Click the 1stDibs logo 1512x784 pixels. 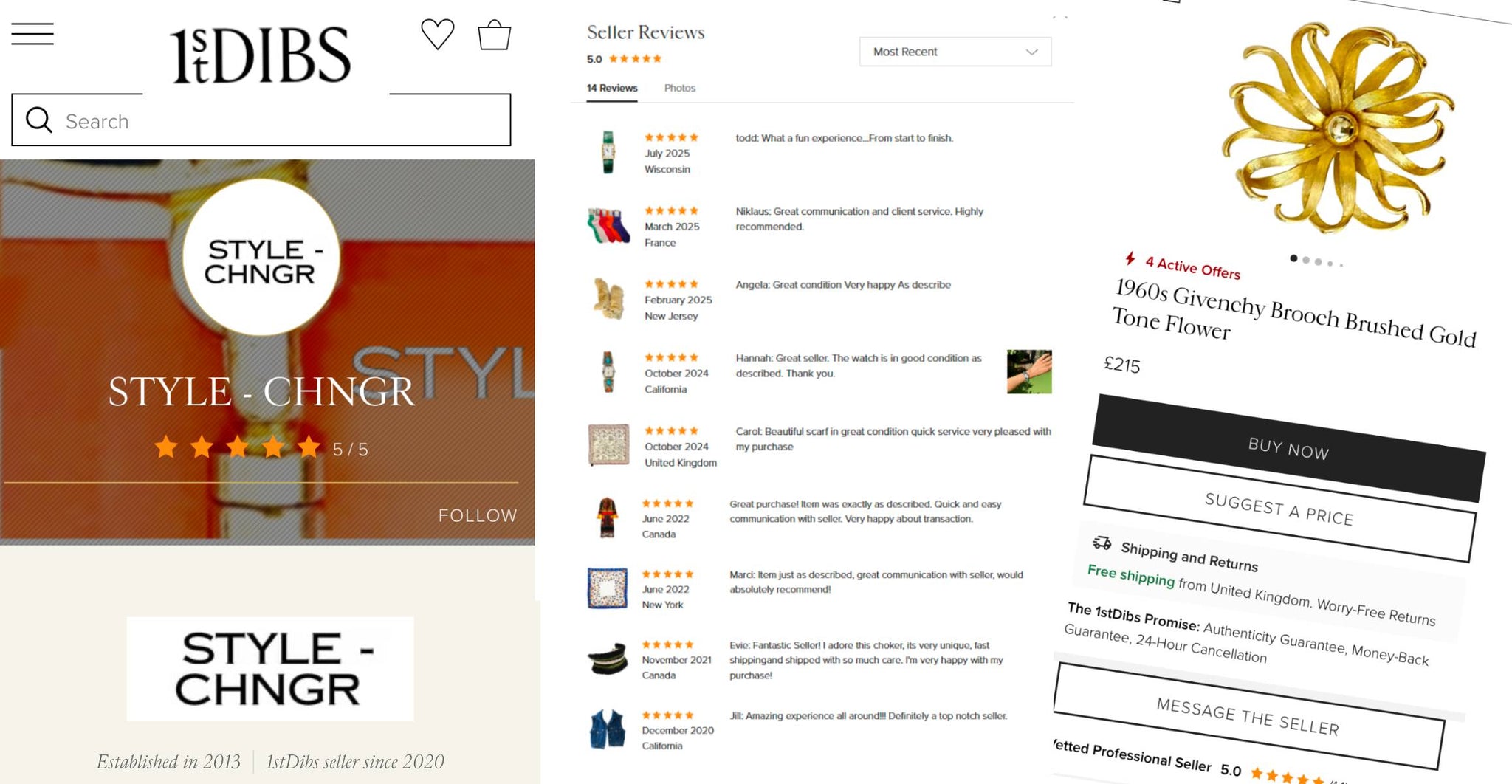pos(260,55)
